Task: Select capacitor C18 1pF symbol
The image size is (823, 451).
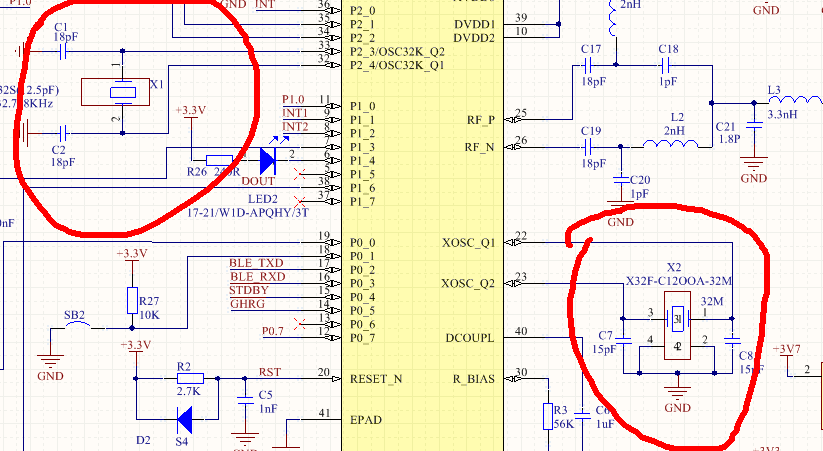Action: click(665, 65)
